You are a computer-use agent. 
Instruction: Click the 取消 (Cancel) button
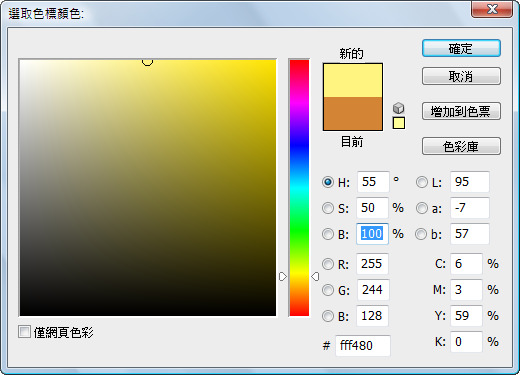coord(461,76)
